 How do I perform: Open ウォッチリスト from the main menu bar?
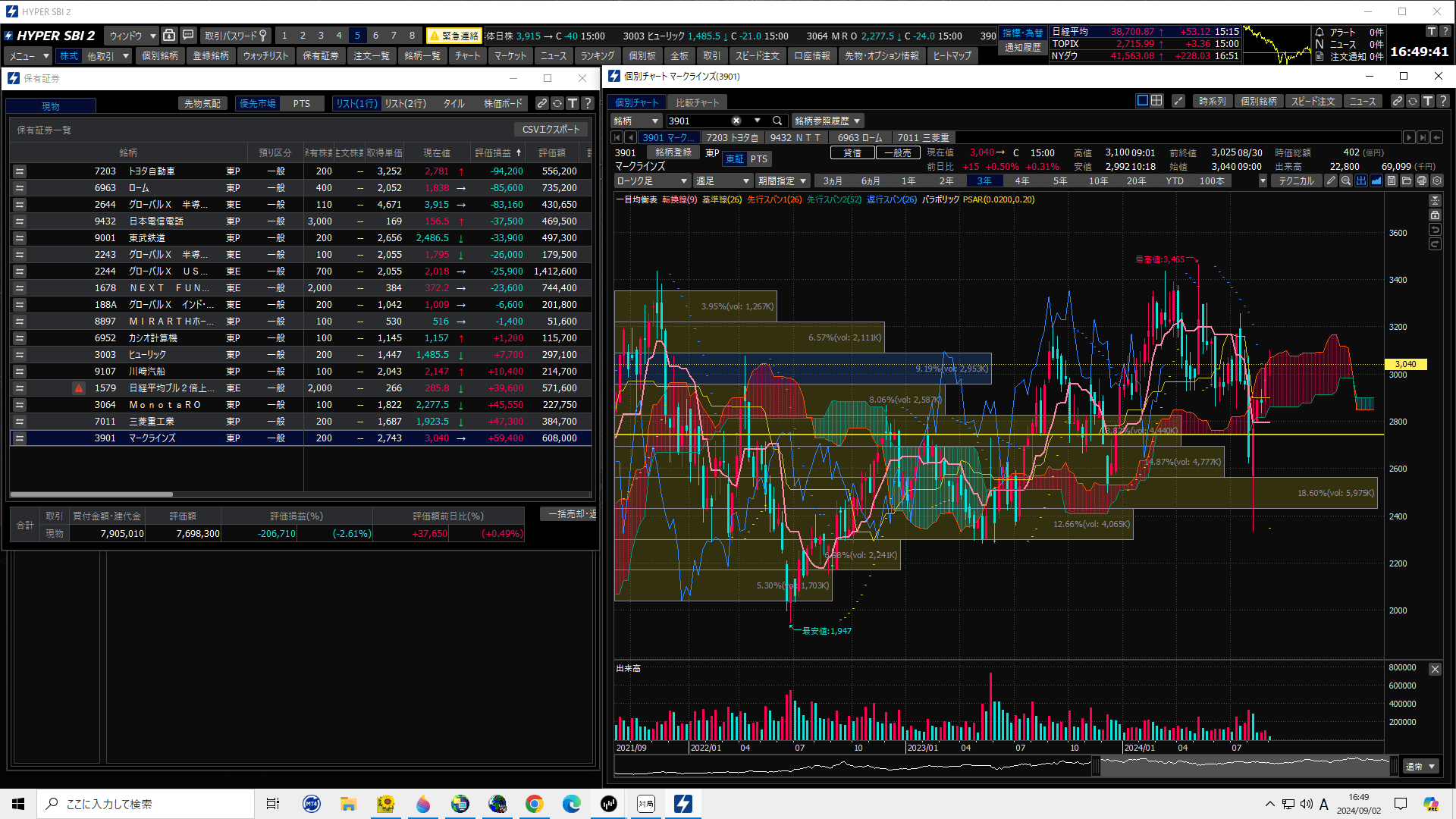coord(265,56)
